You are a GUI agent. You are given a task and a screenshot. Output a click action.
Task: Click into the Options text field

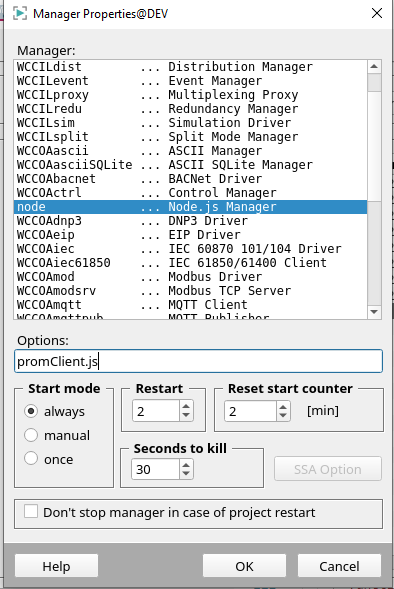click(x=198, y=361)
